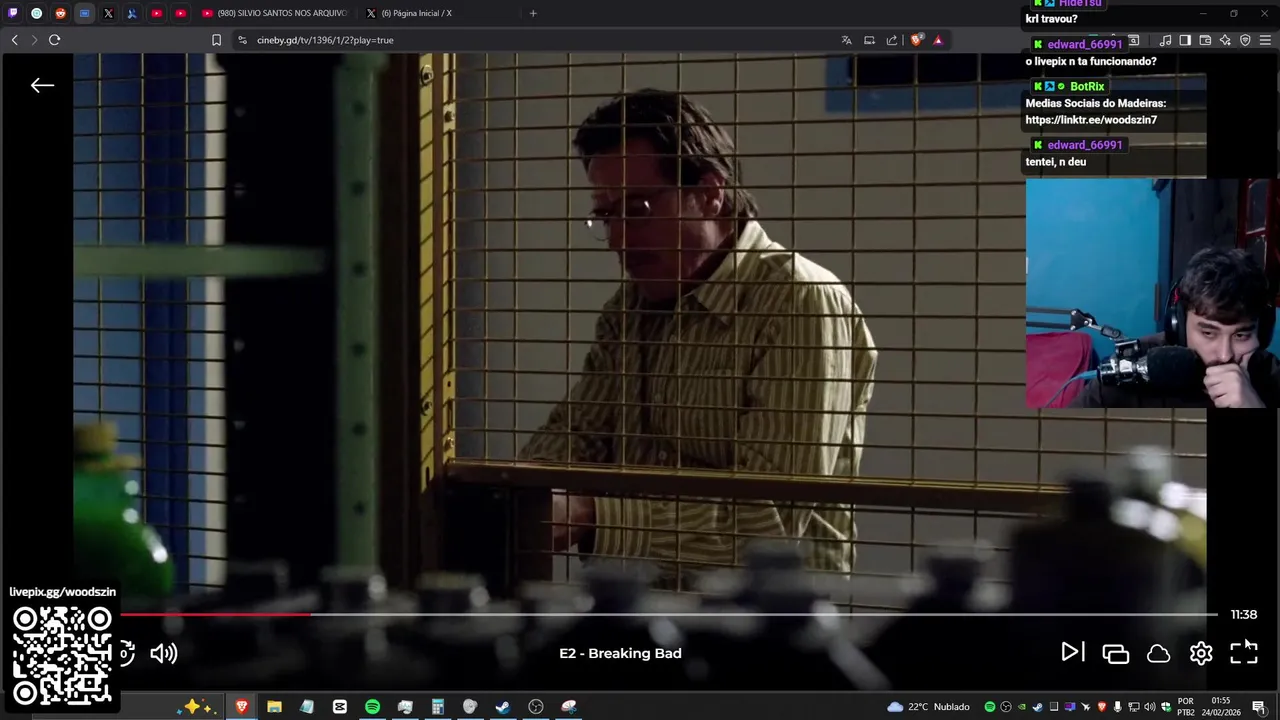Open CapCut from the taskbar

coord(339,707)
